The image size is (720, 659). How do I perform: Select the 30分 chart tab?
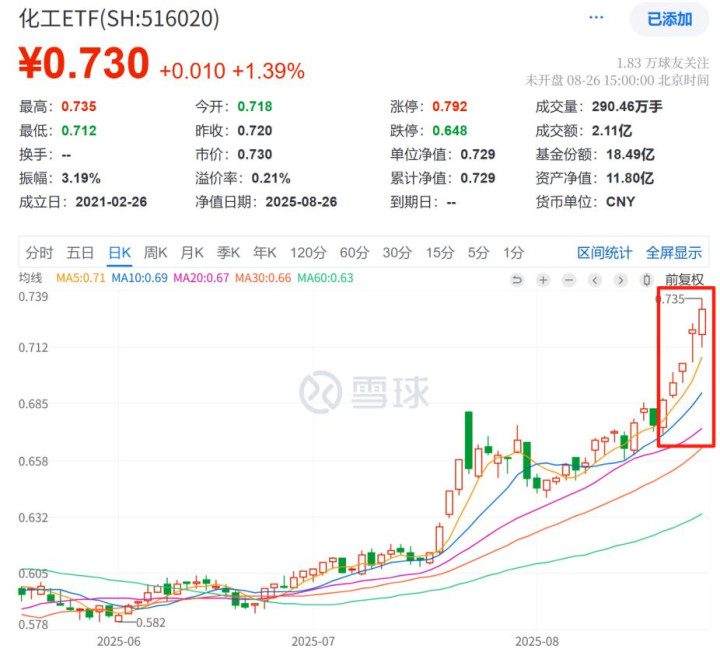click(x=397, y=253)
